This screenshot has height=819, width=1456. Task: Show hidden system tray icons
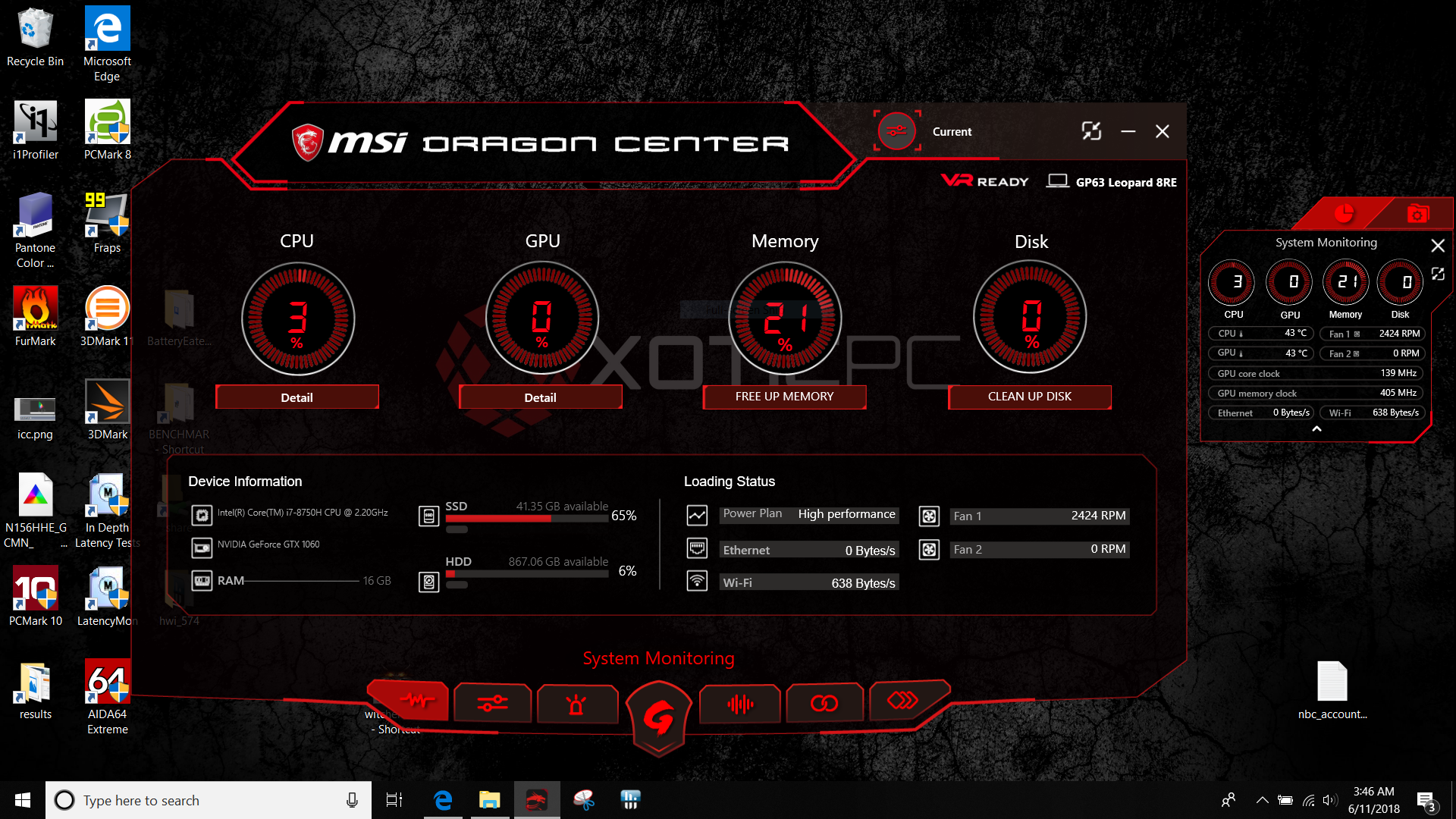click(x=1262, y=800)
